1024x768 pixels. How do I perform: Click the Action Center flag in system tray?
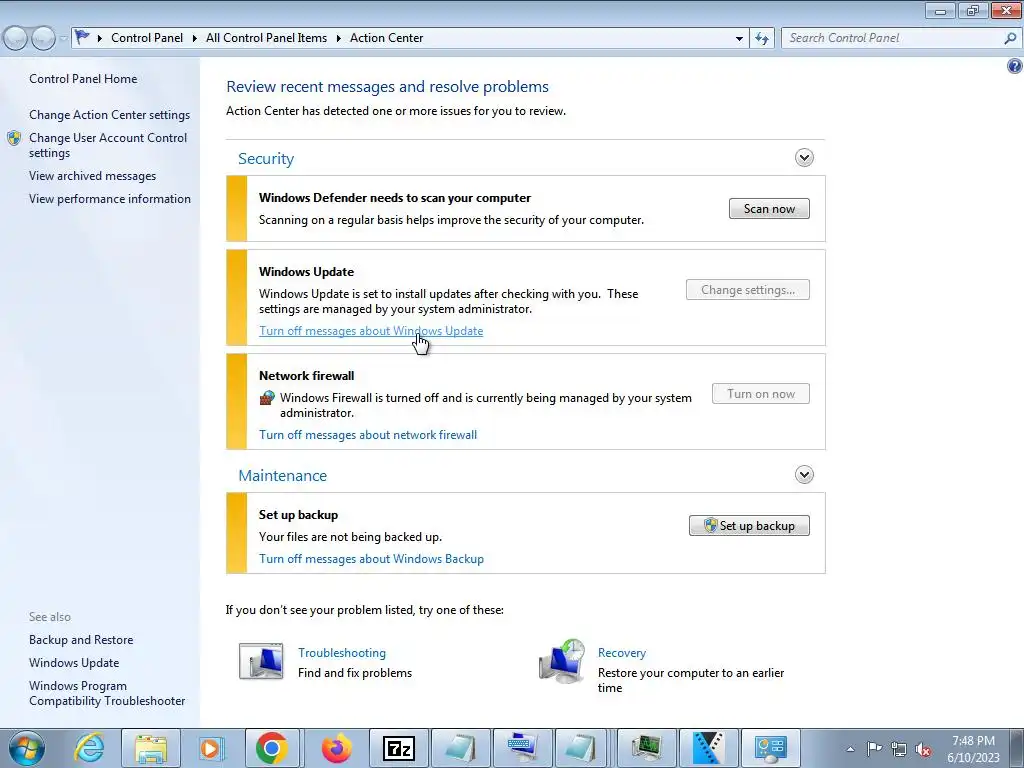[x=874, y=748]
